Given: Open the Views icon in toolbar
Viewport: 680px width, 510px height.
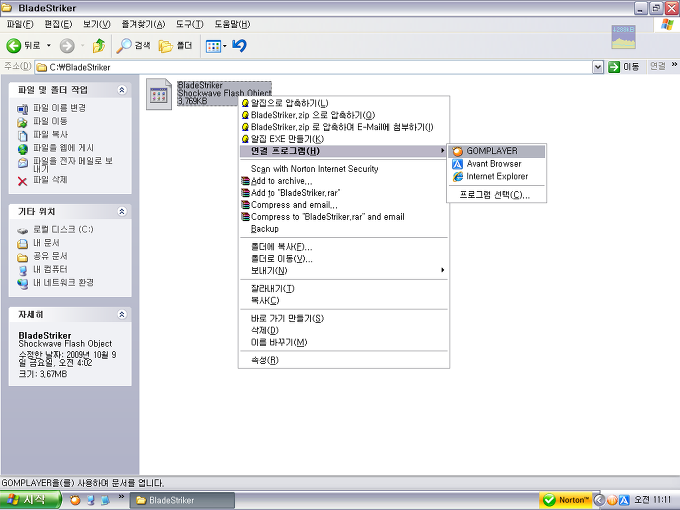Looking at the screenshot, I should pyautogui.click(x=213, y=46).
